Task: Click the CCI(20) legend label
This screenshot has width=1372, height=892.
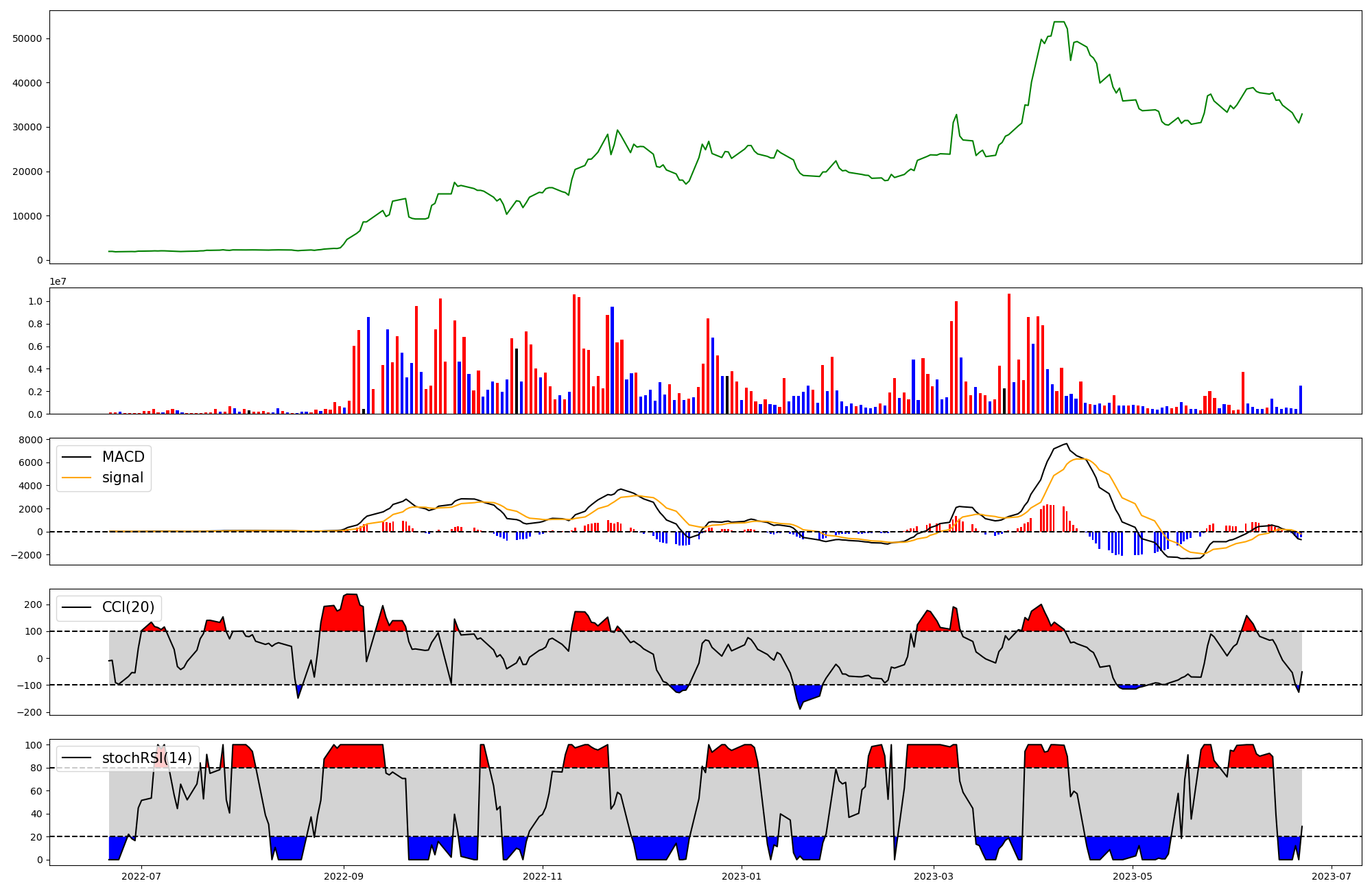Action: (x=128, y=607)
